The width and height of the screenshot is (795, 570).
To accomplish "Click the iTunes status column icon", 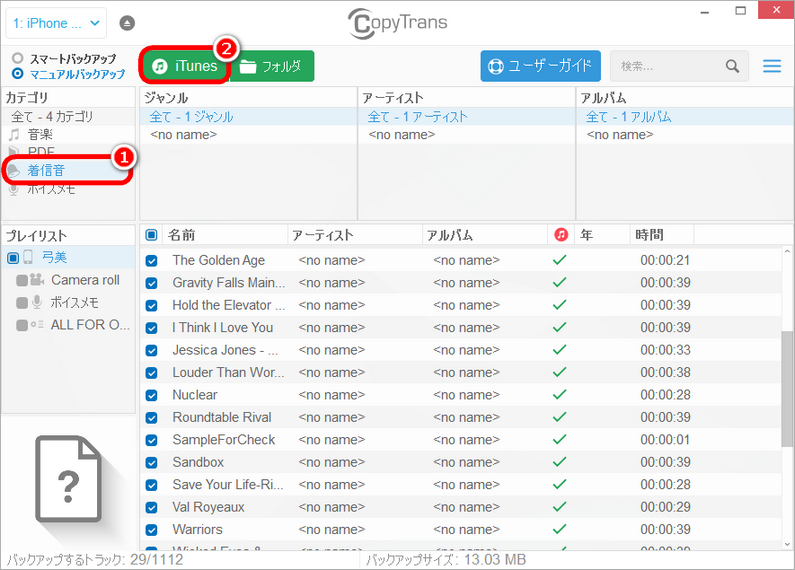I will pos(561,235).
